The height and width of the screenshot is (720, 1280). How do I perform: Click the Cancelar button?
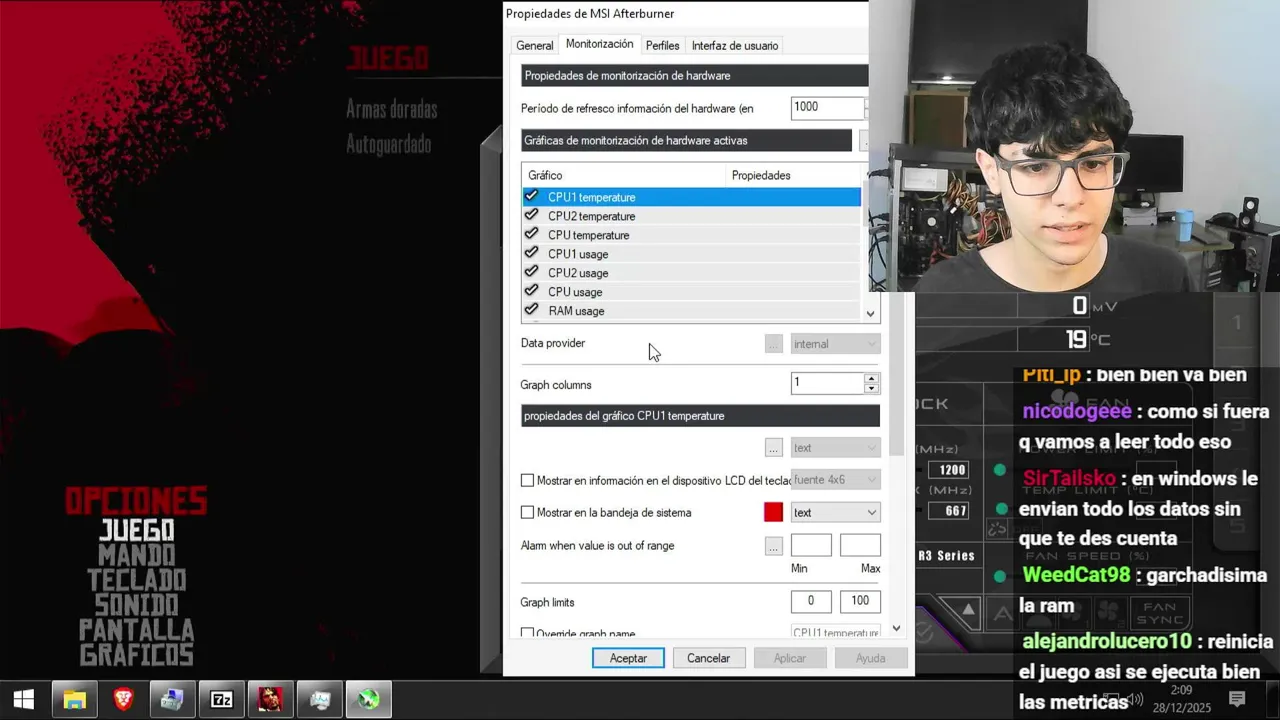pos(708,658)
